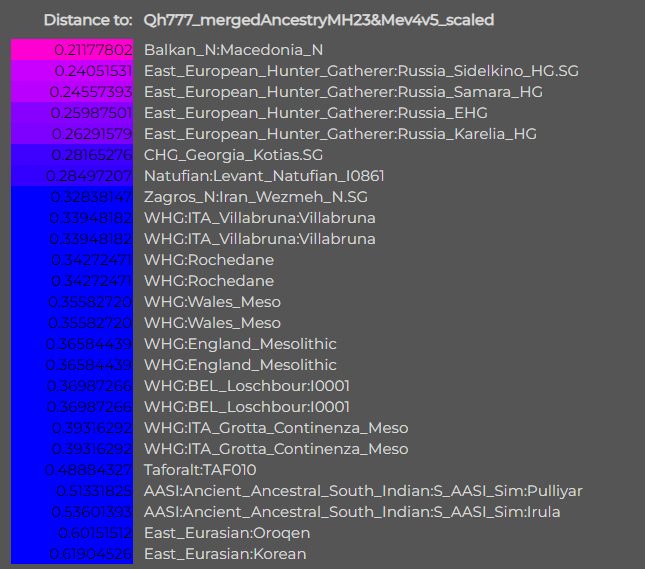This screenshot has width=645, height=569.
Task: Click the distance value 0.21177802
Action: pos(93,50)
